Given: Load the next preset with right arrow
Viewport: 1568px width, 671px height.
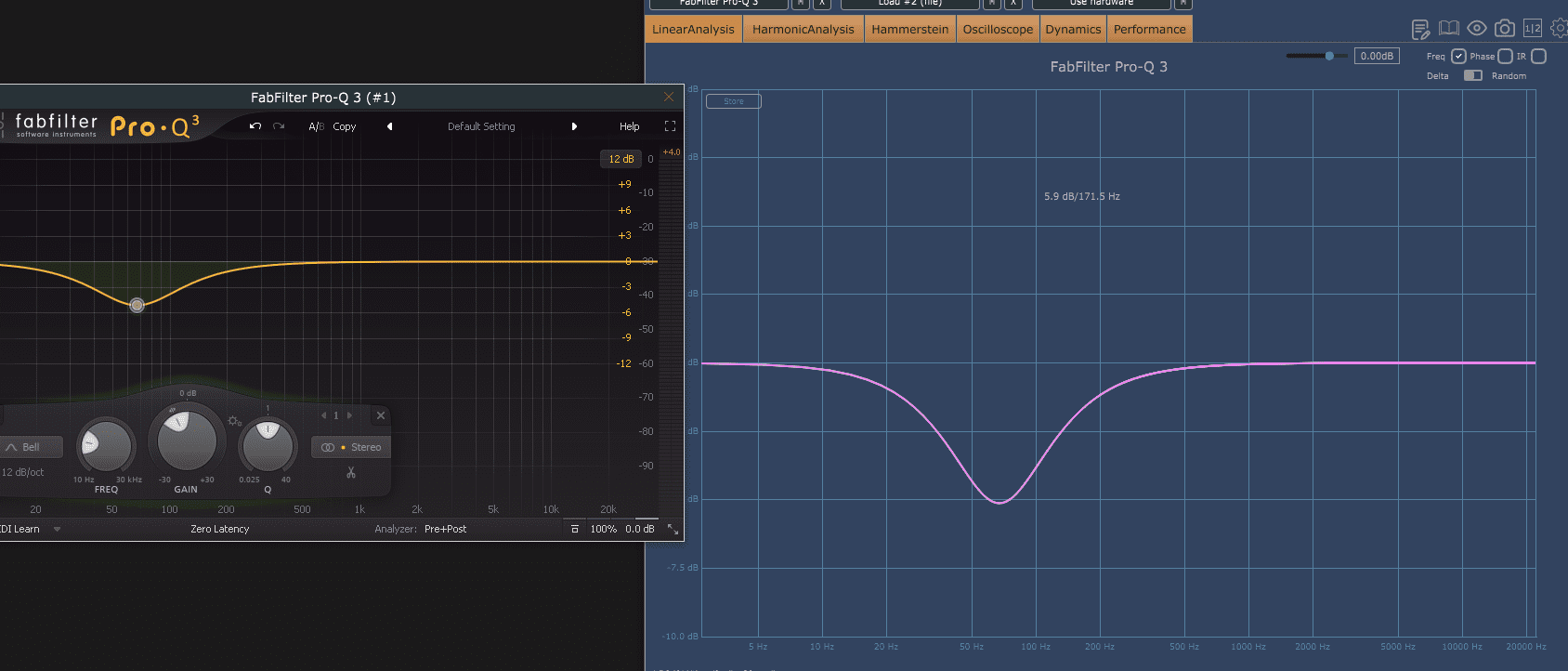Looking at the screenshot, I should [x=574, y=126].
